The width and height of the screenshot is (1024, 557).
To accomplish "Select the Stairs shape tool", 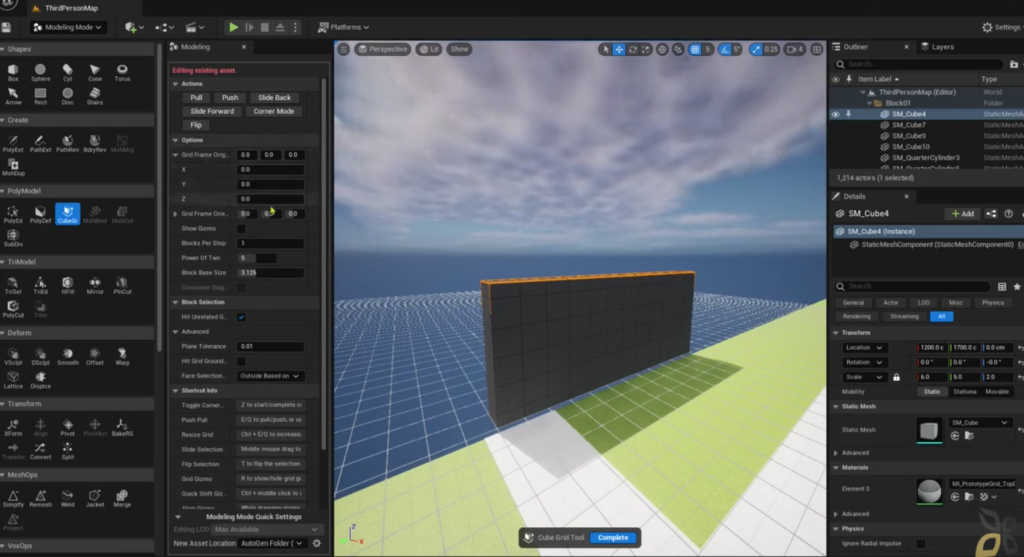I will coord(95,96).
